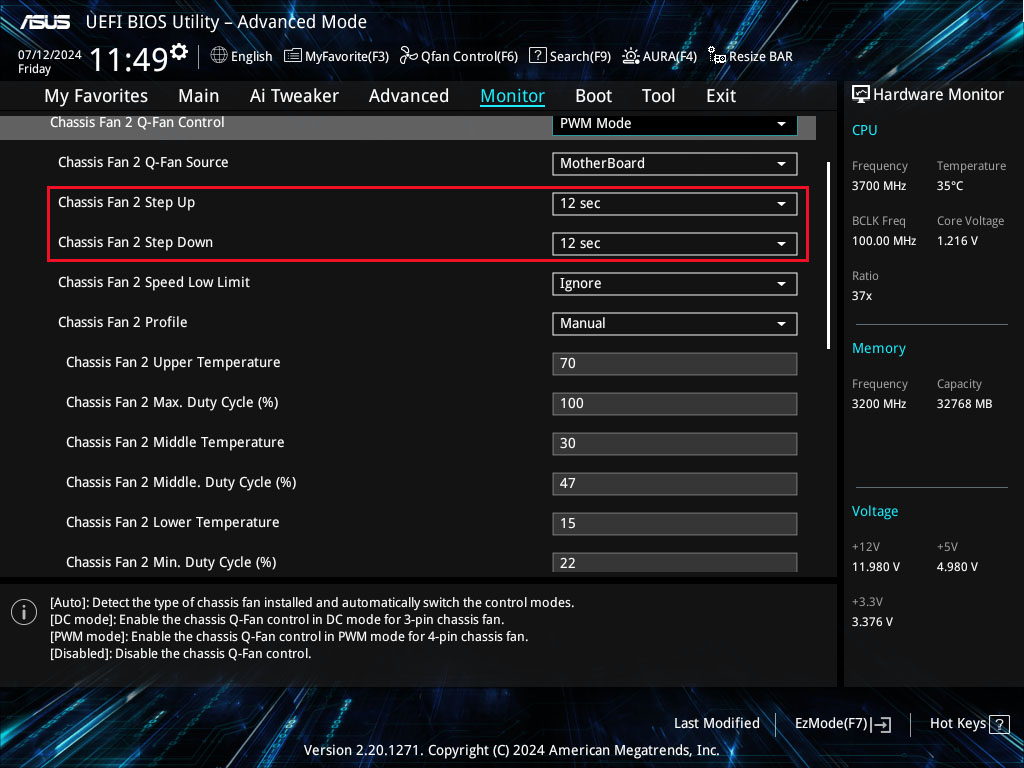Open the Ai Tweaker tab
Screen dimensions: 1024x768
pos(294,96)
